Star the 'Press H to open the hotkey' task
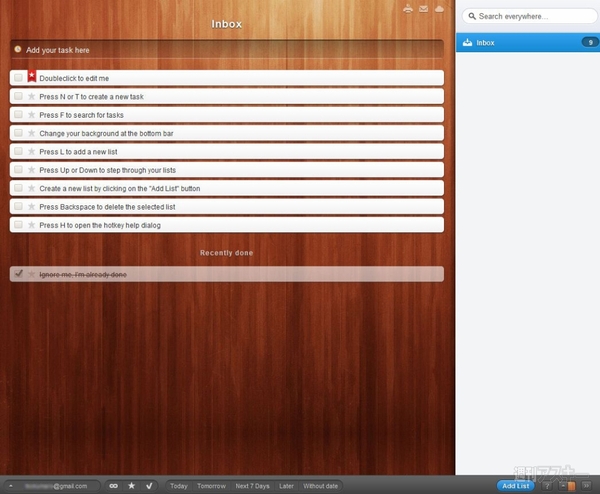The image size is (600, 494). [x=32, y=225]
